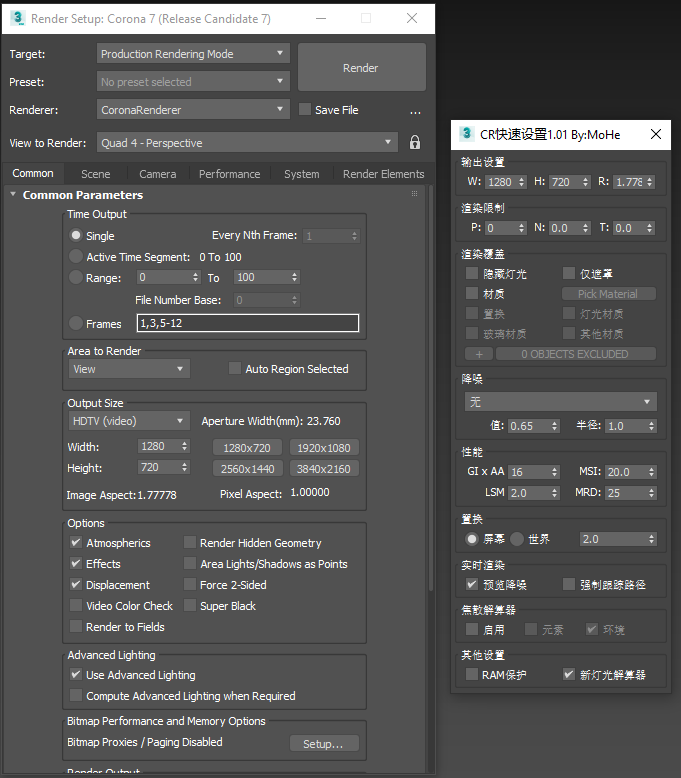Enable the Save File checkbox

point(306,110)
